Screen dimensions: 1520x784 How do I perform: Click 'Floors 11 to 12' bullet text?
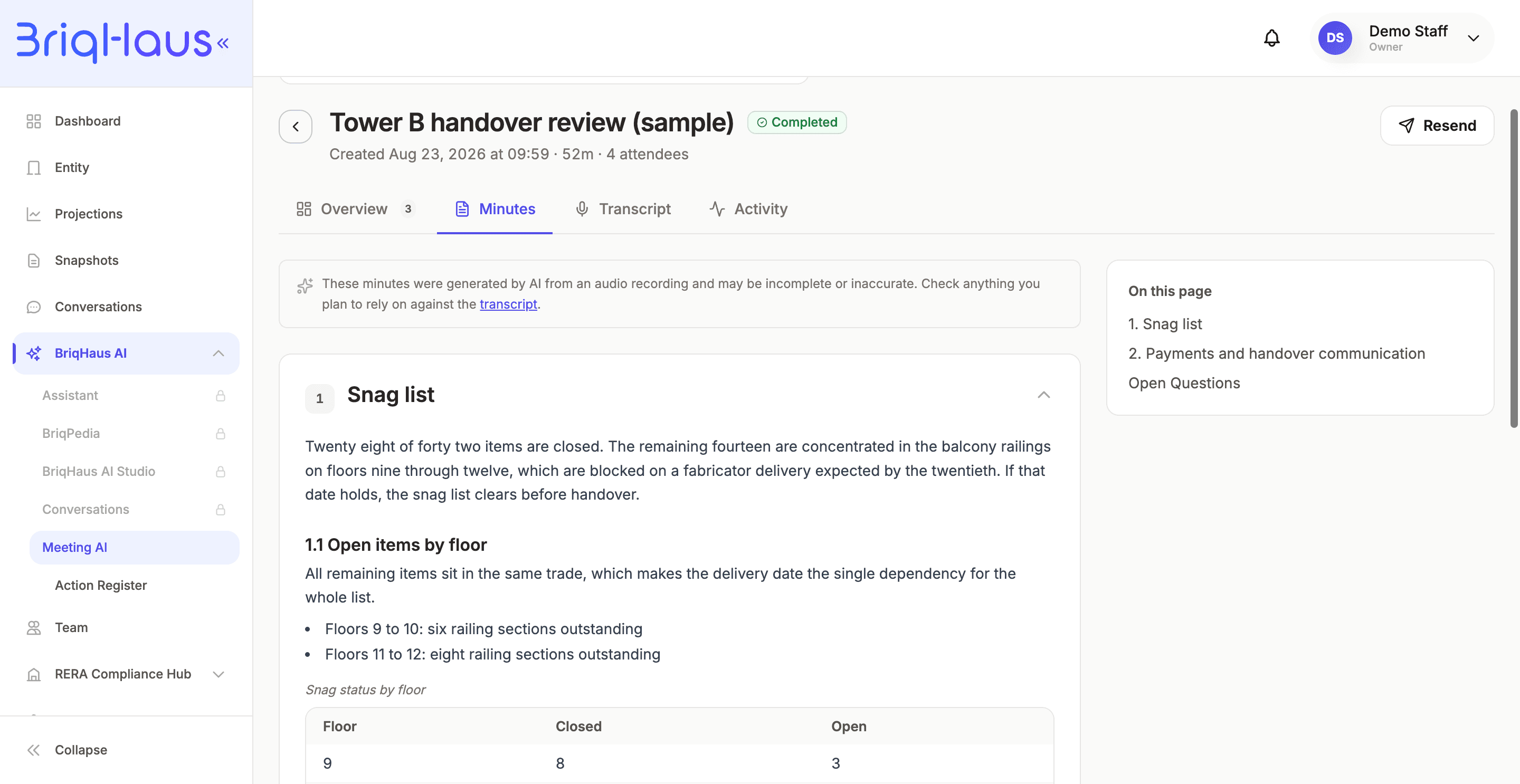pyautogui.click(x=492, y=654)
